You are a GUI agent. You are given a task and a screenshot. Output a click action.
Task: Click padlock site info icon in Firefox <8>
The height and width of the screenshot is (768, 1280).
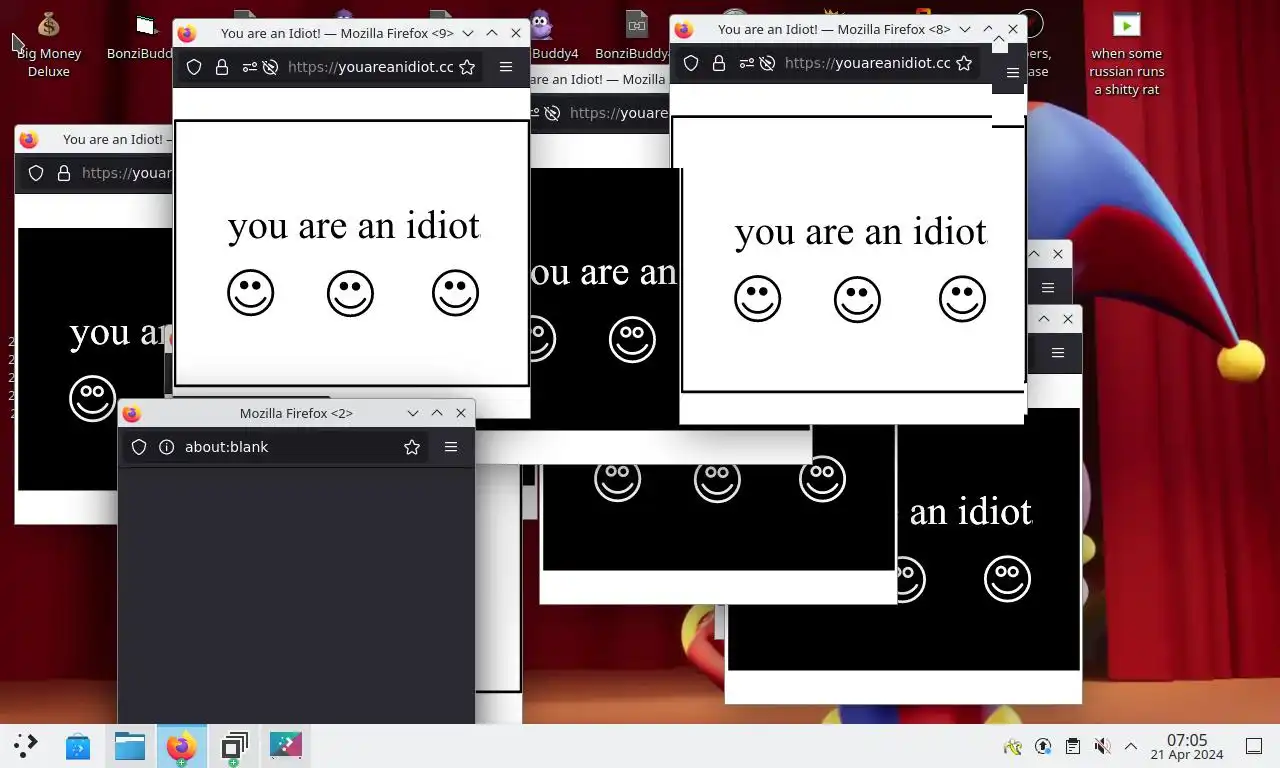tap(718, 63)
